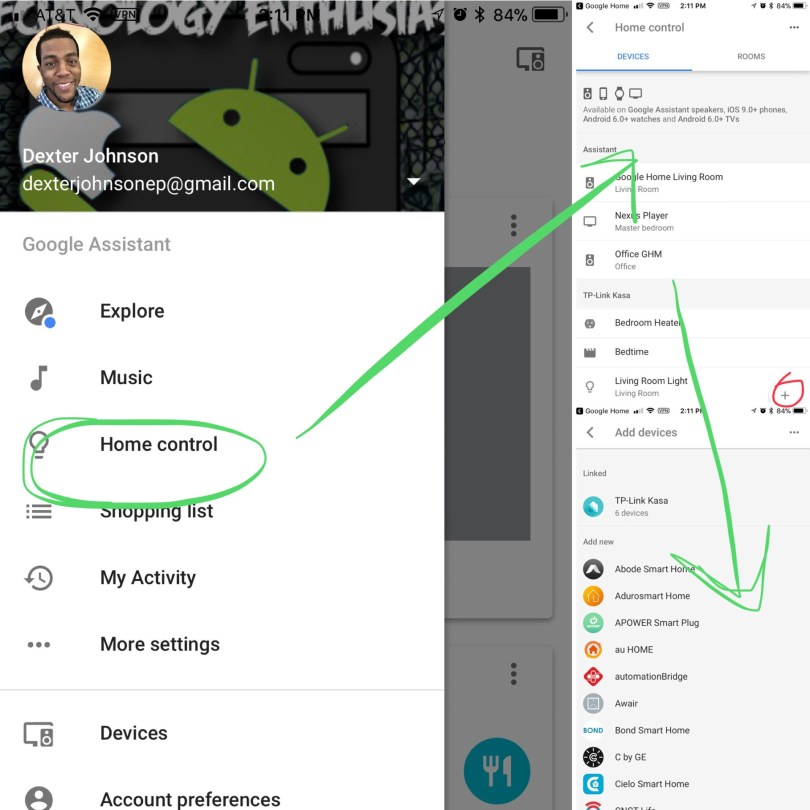The height and width of the screenshot is (810, 810).
Task: Open the Devices icon in the drawer
Action: 39,733
